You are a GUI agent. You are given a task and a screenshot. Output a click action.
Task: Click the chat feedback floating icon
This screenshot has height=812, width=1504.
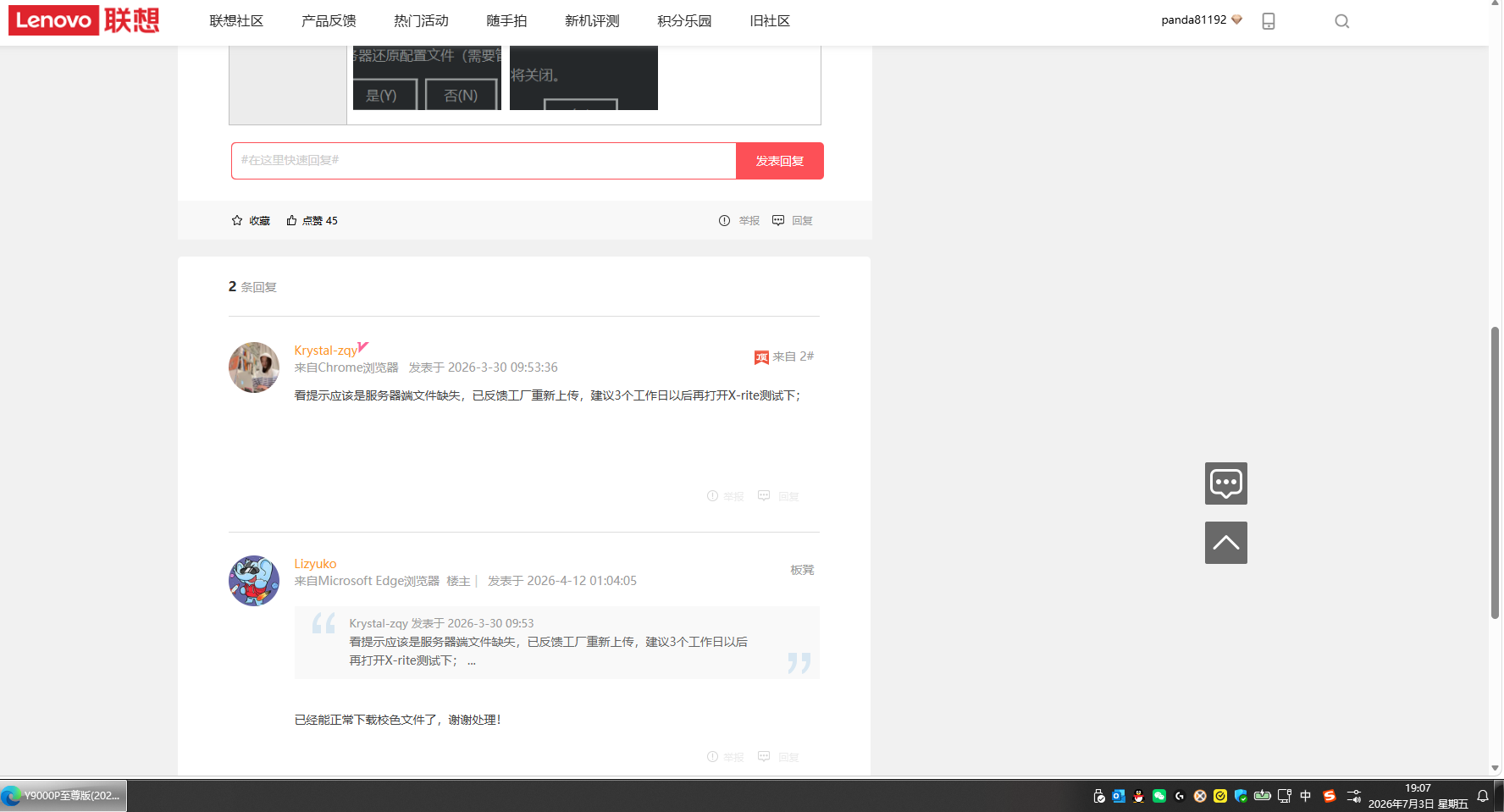click(1225, 483)
